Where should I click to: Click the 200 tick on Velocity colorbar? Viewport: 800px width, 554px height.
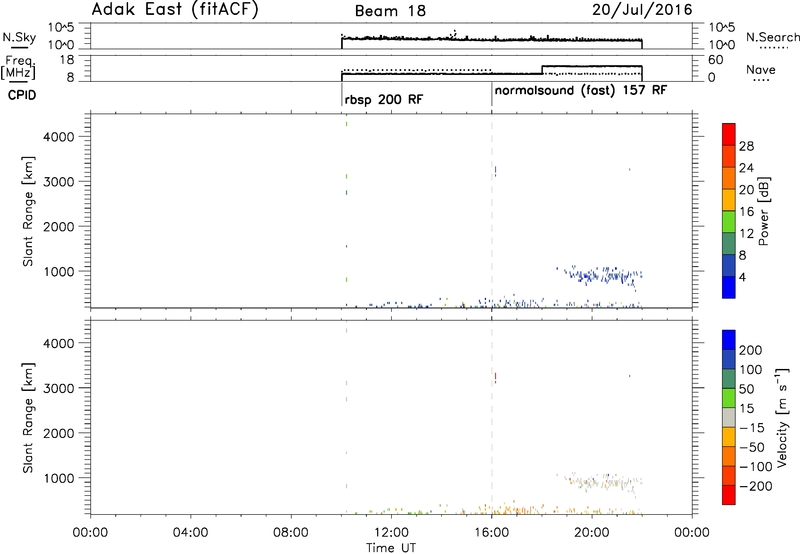tap(751, 350)
